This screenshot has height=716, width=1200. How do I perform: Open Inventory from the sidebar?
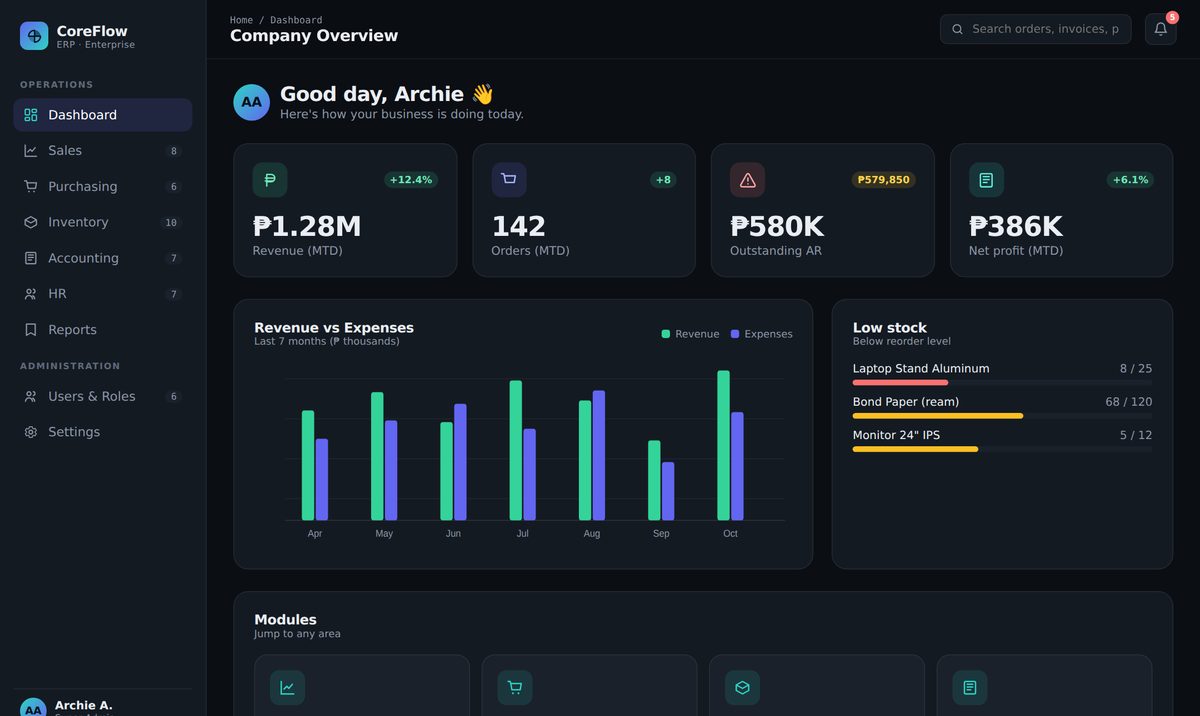point(103,222)
